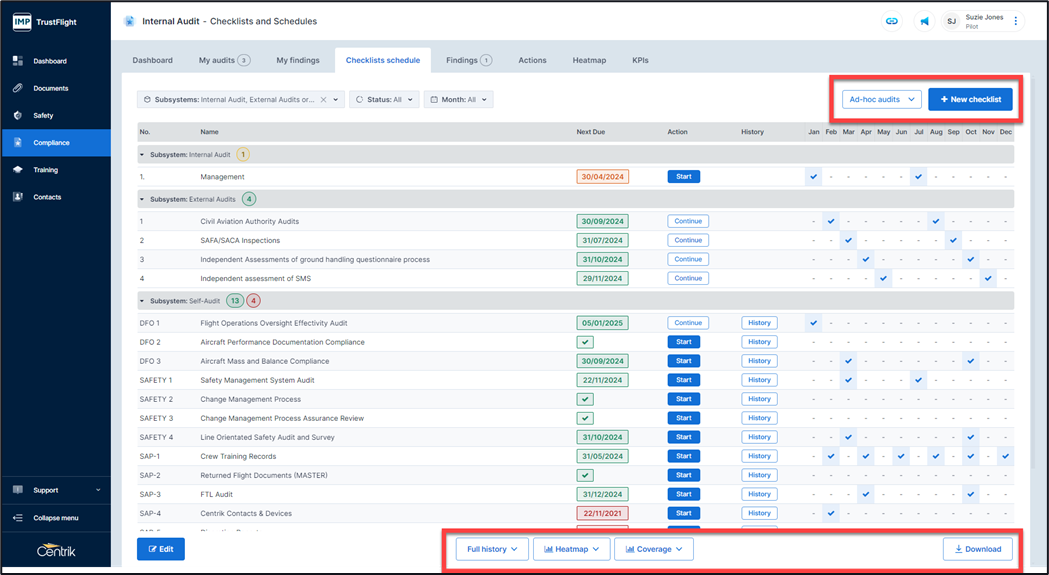Click the Contacts icon in sidebar
The height and width of the screenshot is (575, 1049).
coord(18,197)
